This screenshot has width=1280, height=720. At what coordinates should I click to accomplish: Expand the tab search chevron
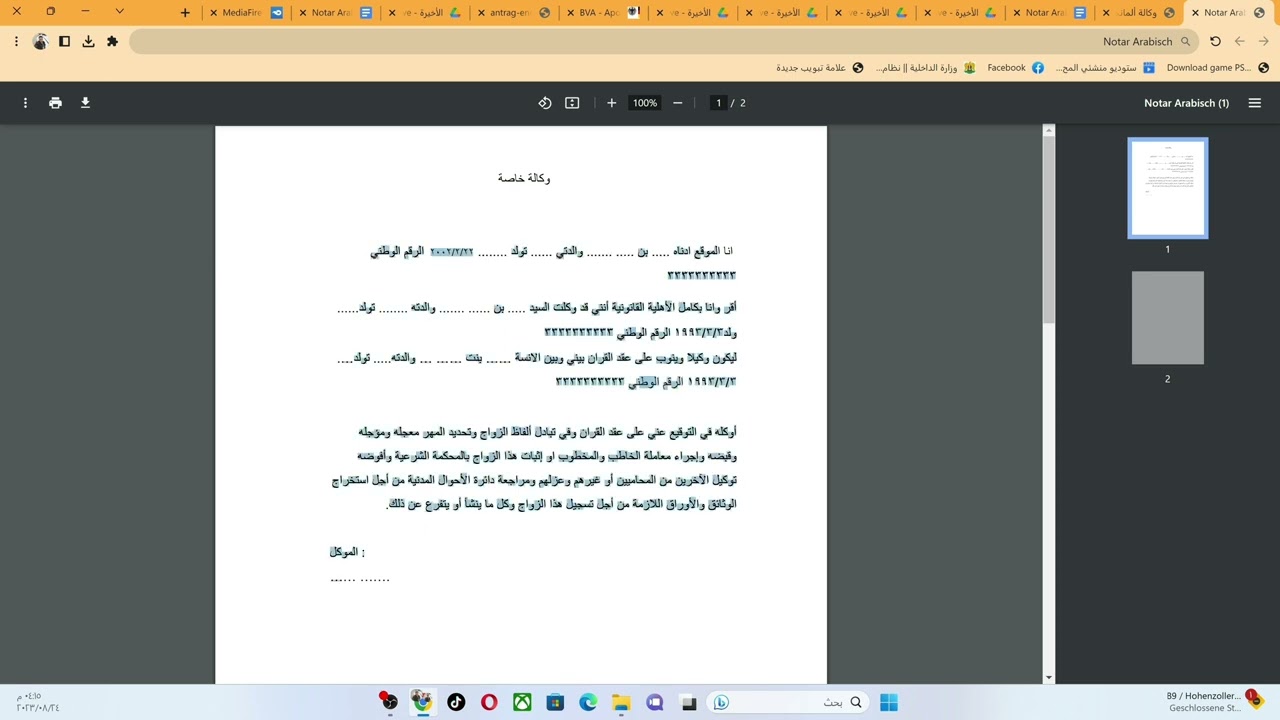coord(119,12)
